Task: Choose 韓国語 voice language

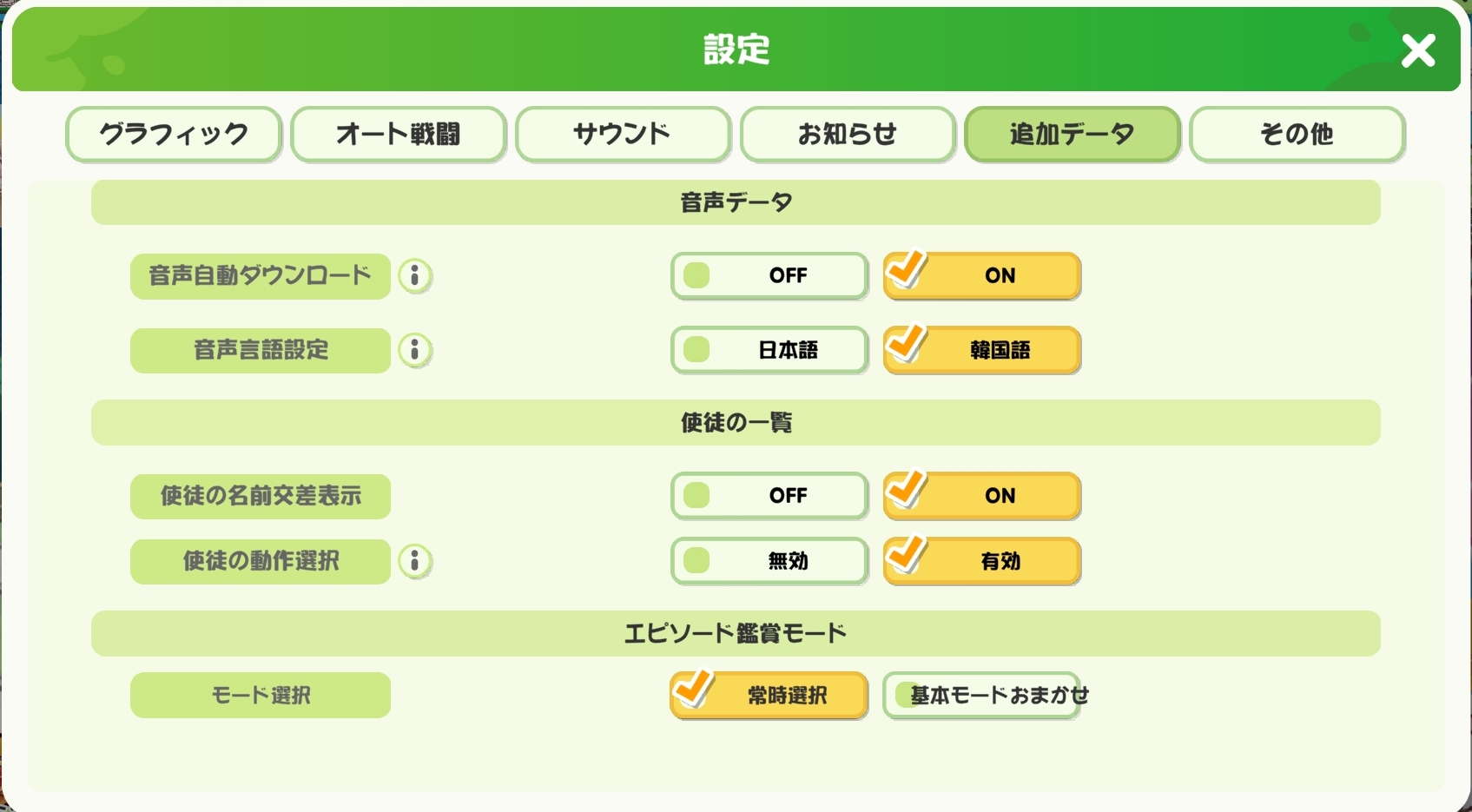Action: point(981,350)
